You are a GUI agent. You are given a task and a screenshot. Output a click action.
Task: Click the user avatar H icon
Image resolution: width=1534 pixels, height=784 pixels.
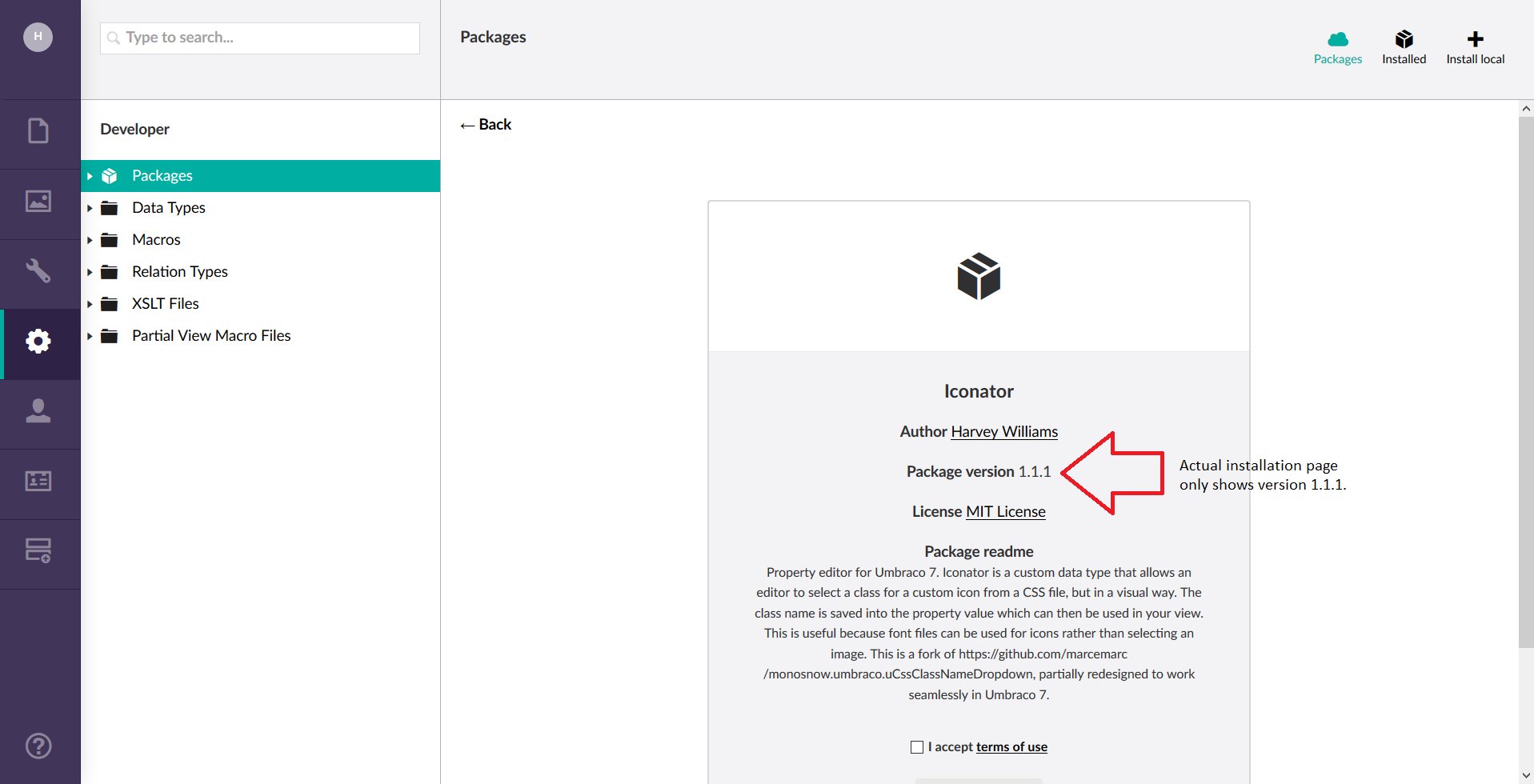pos(38,37)
